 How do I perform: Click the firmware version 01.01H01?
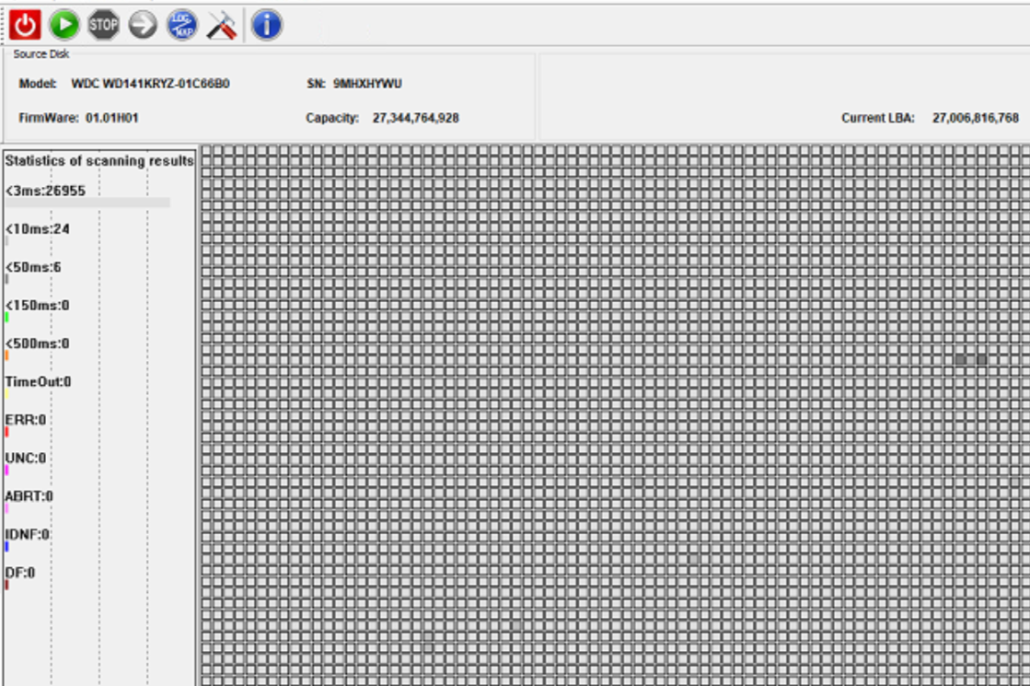pyautogui.click(x=112, y=118)
